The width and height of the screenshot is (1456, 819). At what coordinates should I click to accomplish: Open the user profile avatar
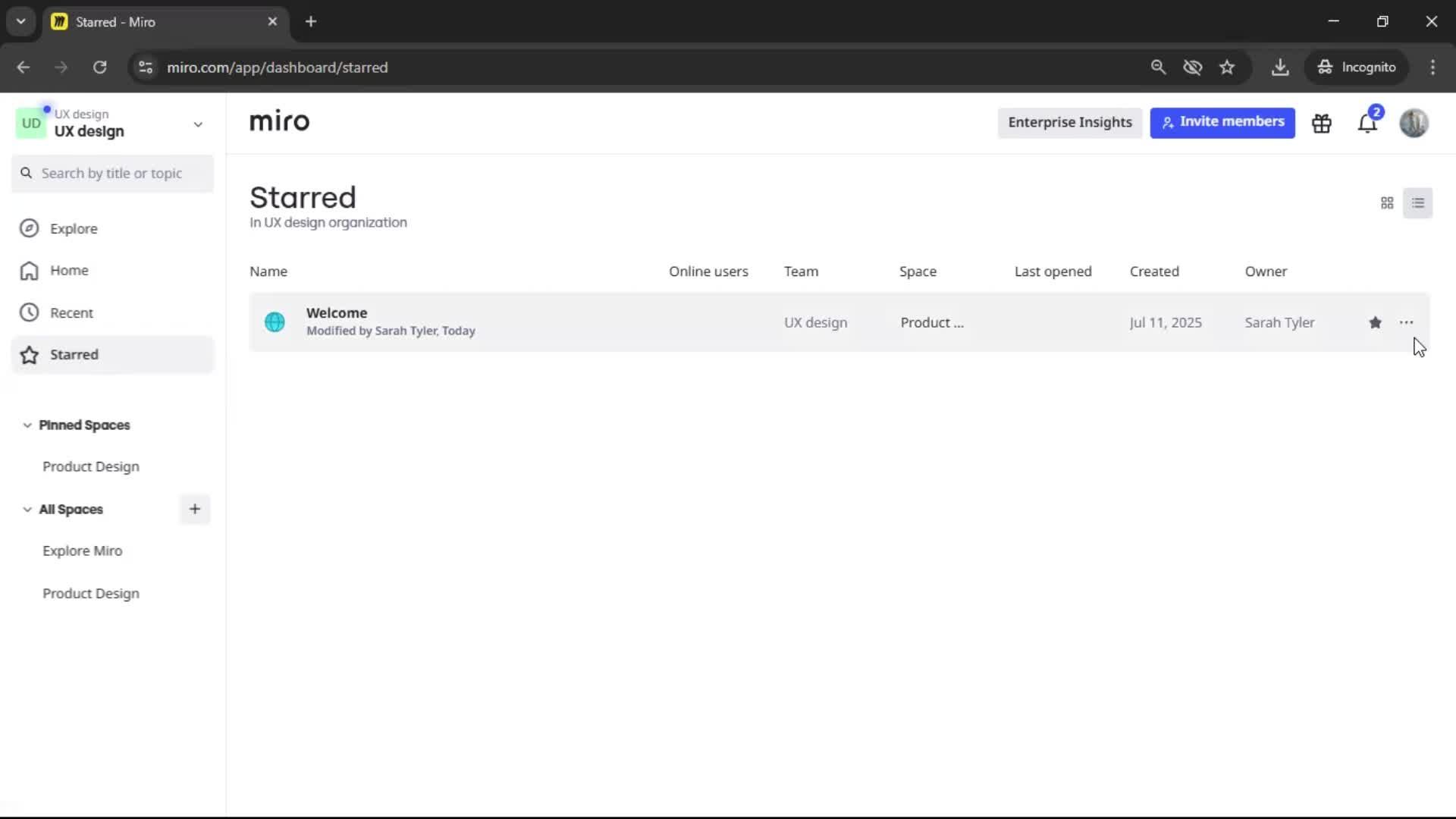coord(1414,123)
